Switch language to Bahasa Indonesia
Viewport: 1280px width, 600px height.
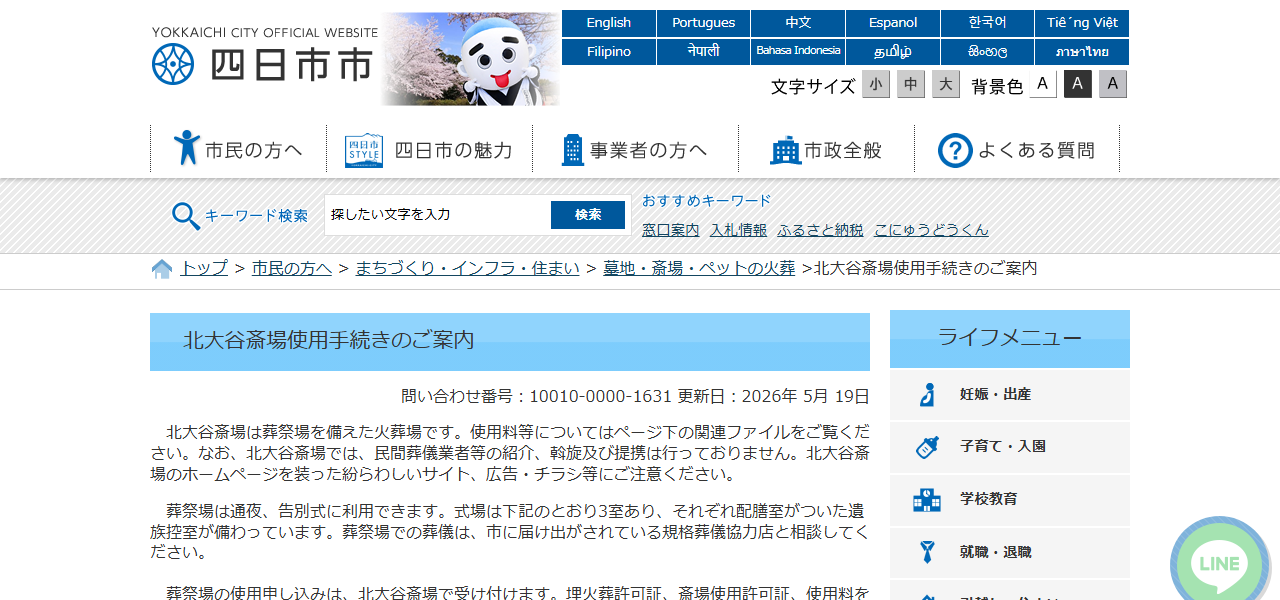tap(798, 52)
